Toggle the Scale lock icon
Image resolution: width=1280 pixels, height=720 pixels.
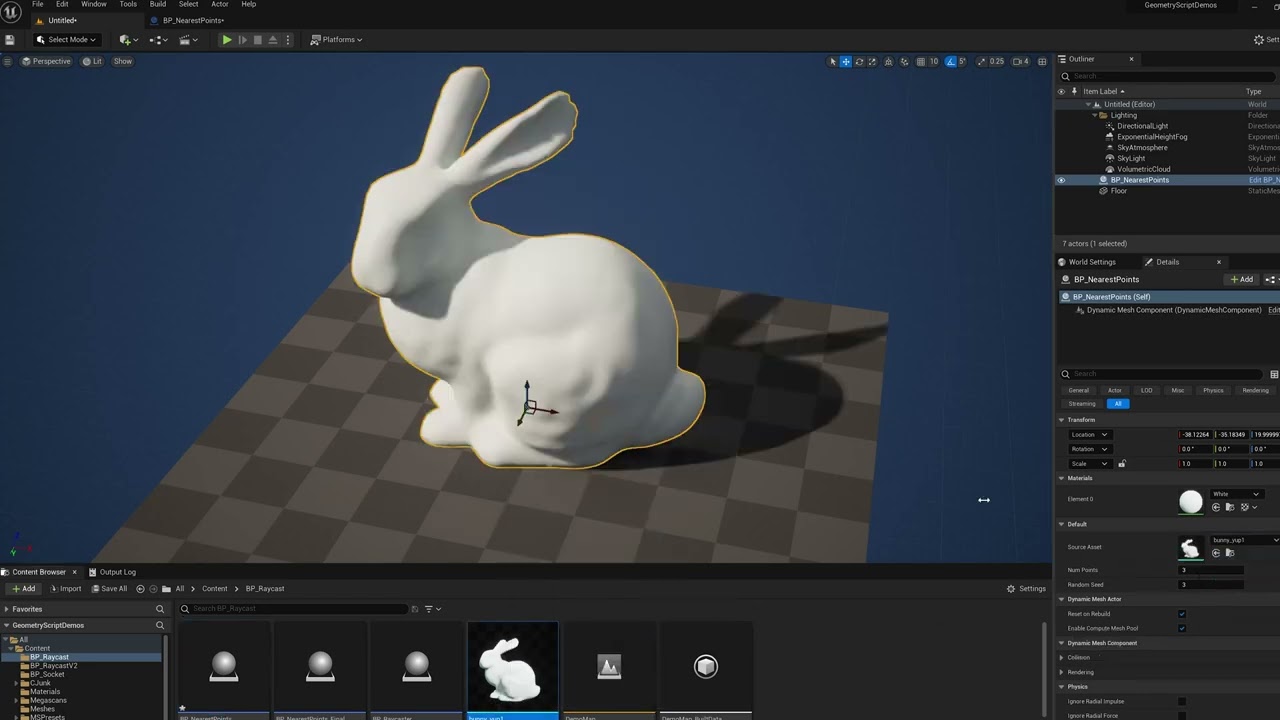[x=1122, y=464]
